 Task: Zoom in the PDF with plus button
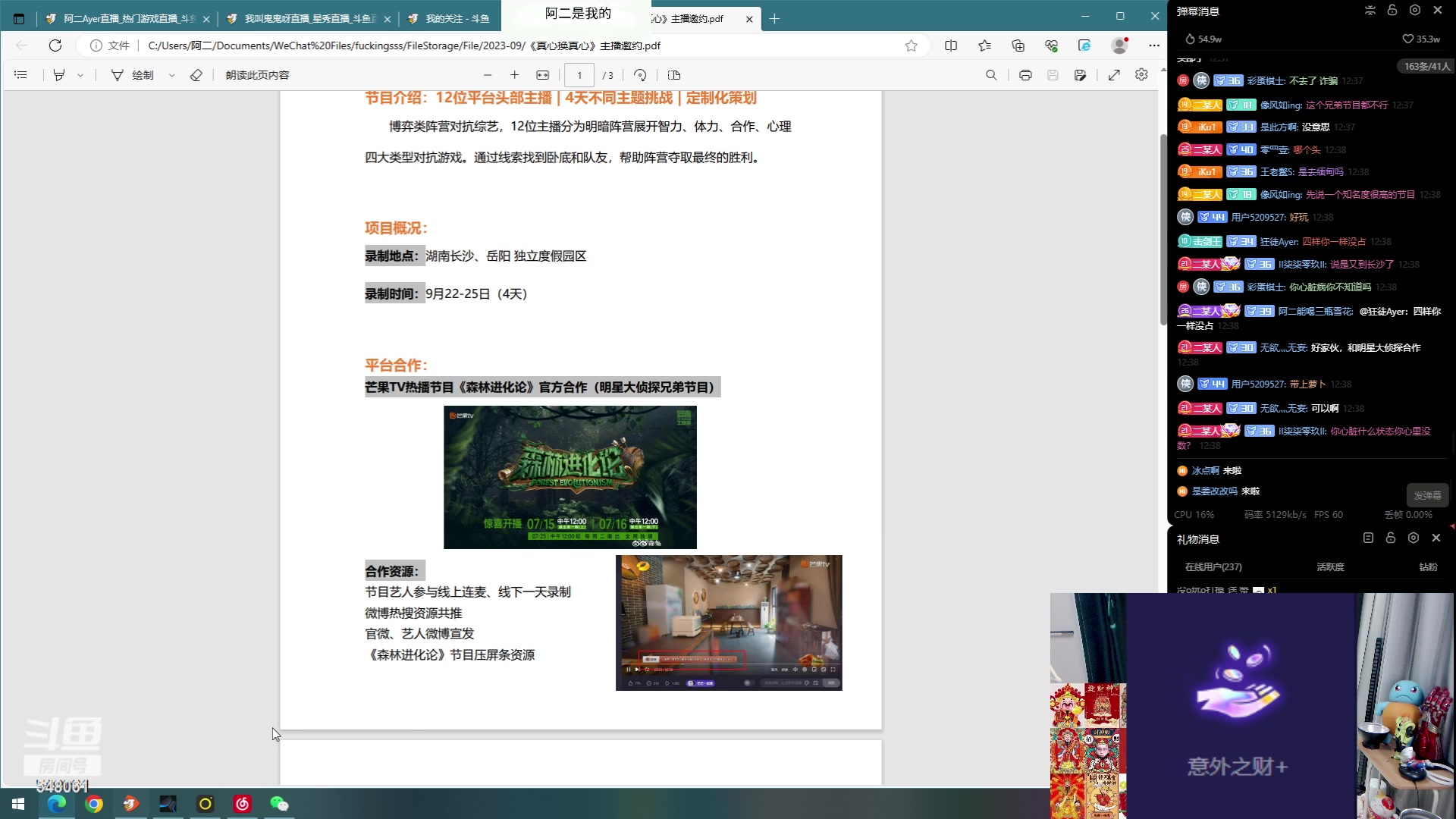[x=514, y=75]
